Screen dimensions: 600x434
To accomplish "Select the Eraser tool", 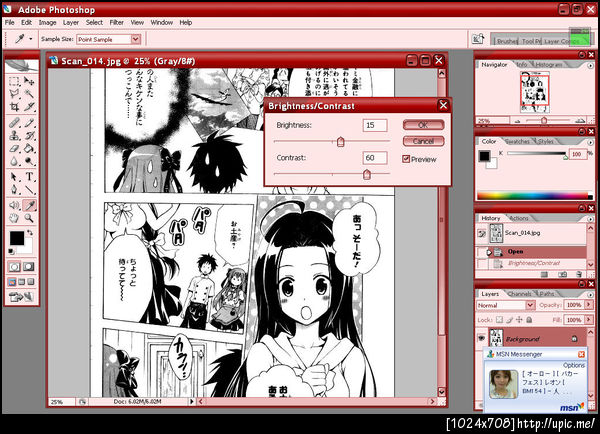I will [x=14, y=148].
